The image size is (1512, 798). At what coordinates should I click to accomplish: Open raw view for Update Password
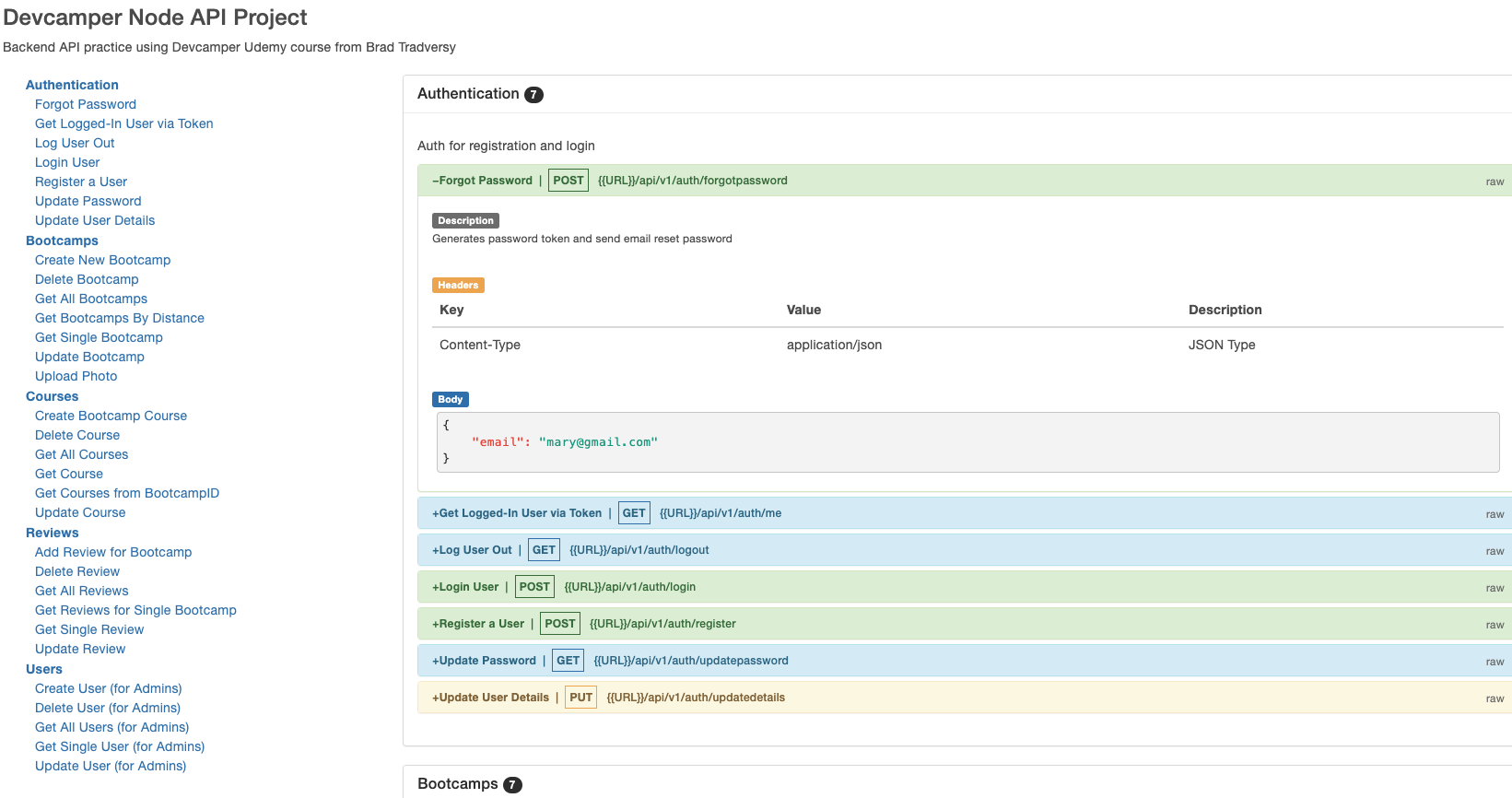coord(1494,662)
